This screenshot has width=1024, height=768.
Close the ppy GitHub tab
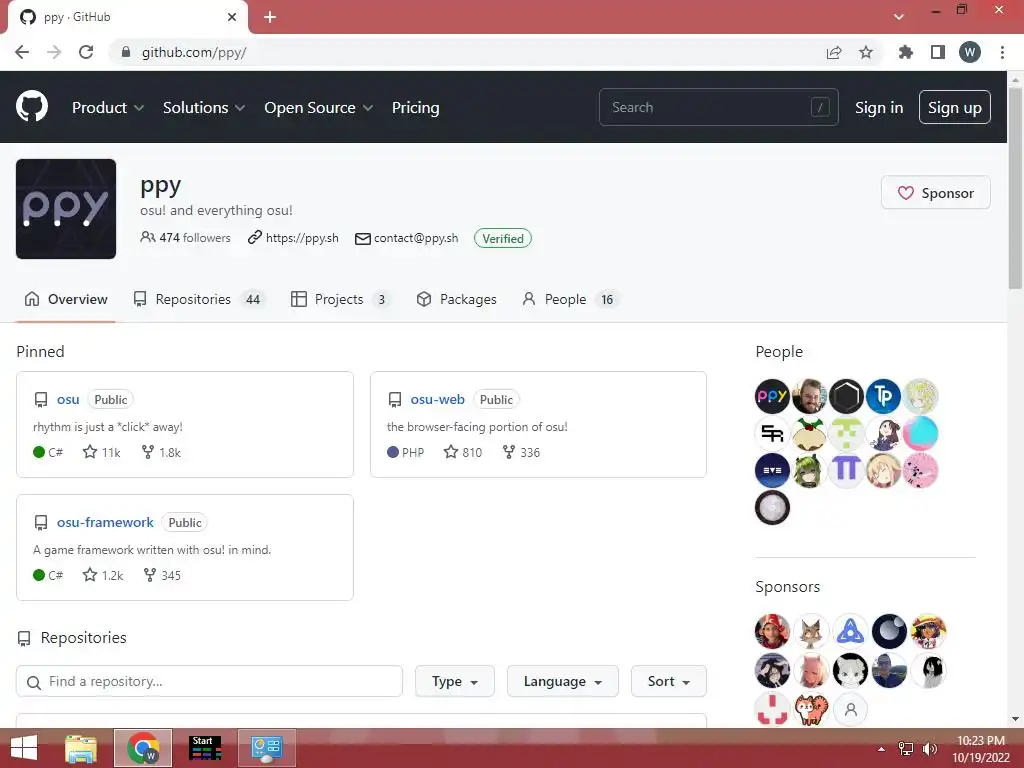pos(232,17)
